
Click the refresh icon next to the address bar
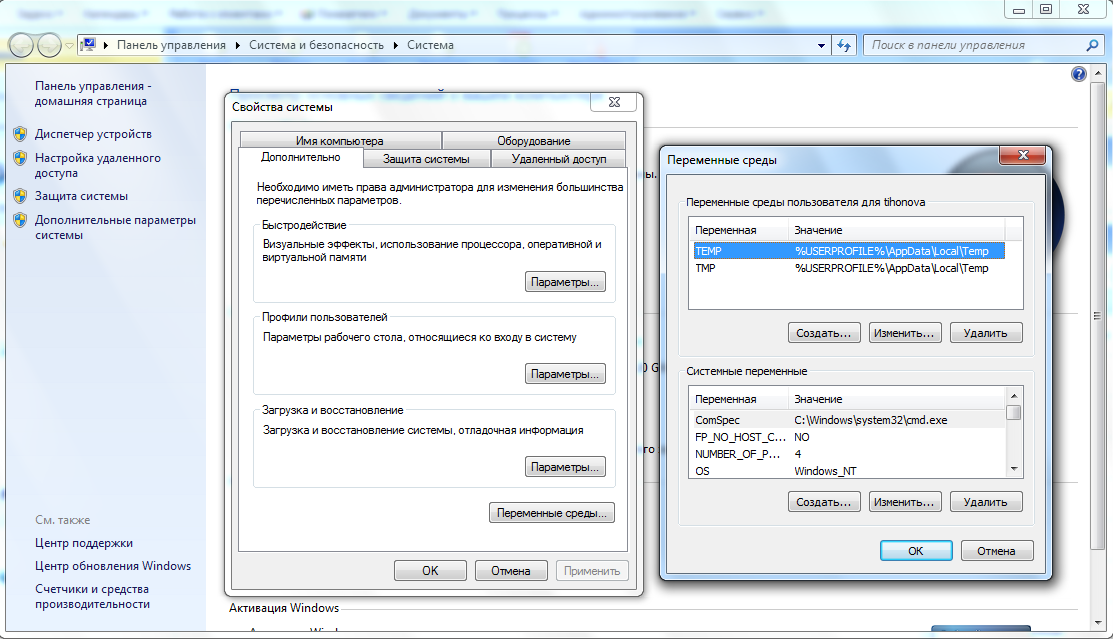844,46
